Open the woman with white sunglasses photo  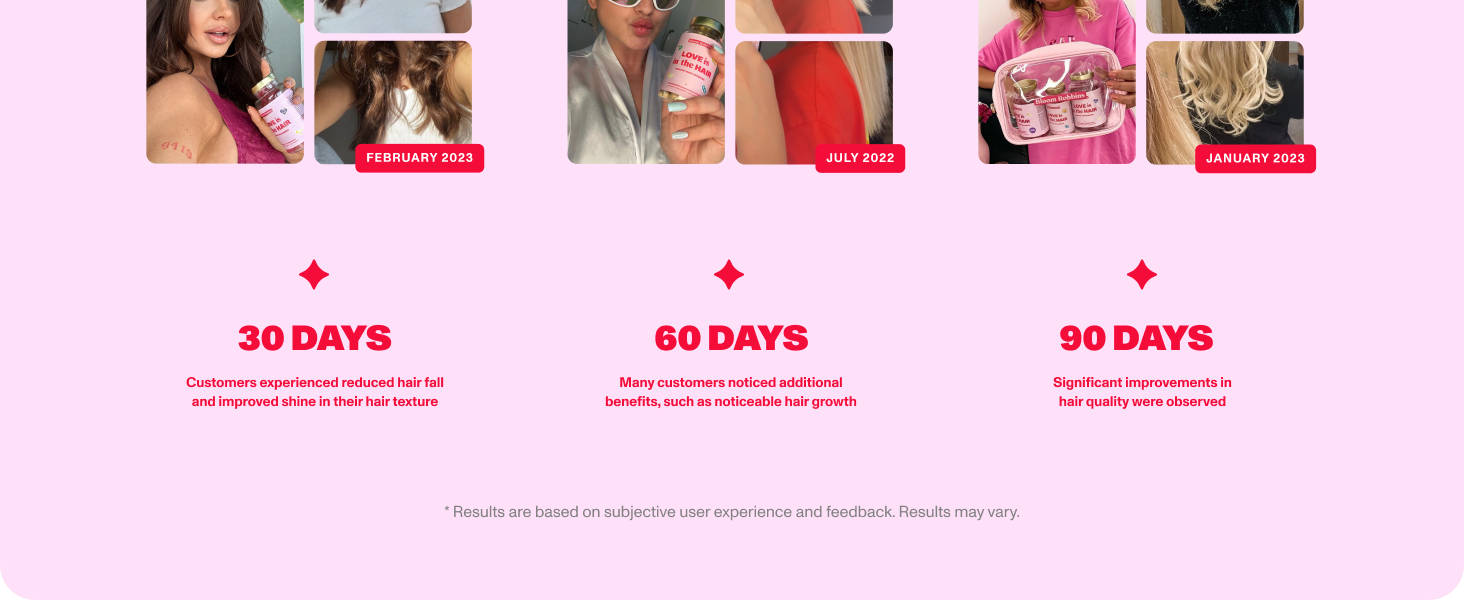click(x=646, y=82)
